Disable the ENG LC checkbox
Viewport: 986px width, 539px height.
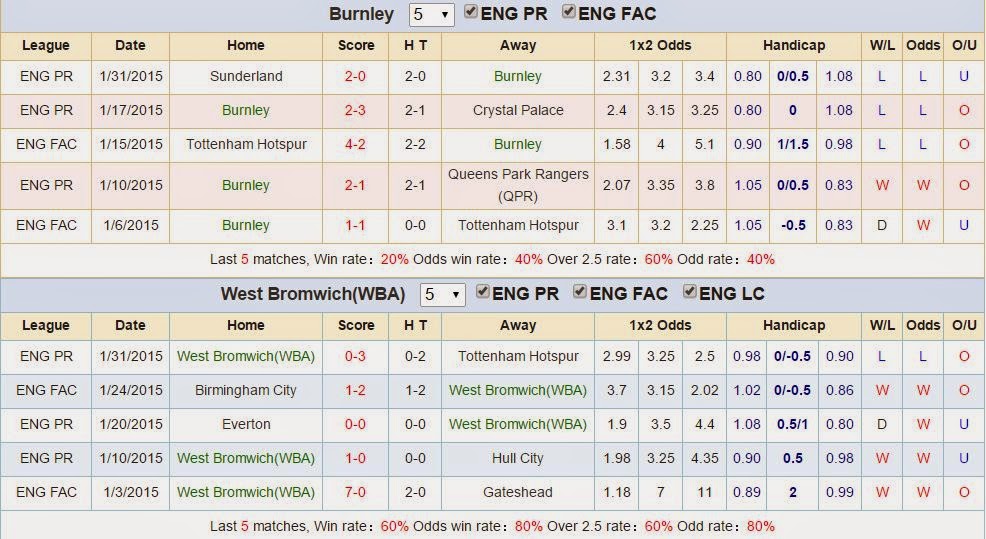point(690,293)
